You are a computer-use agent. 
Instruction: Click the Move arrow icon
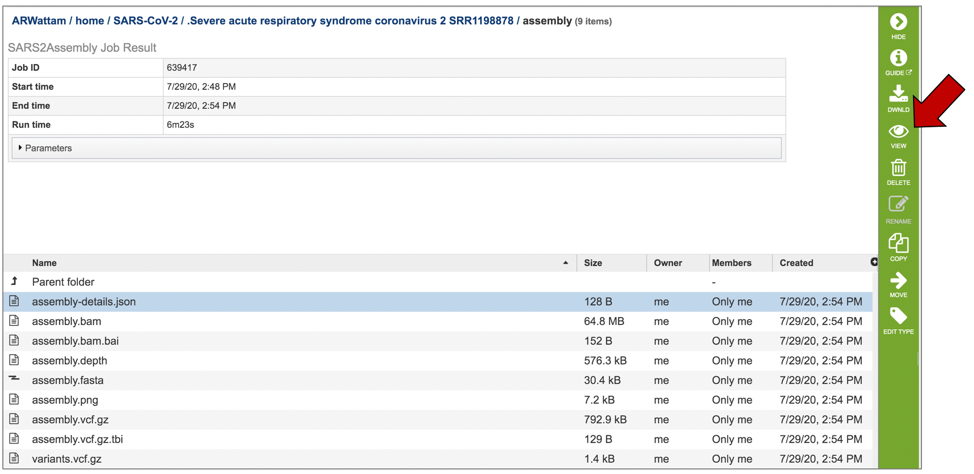click(898, 282)
